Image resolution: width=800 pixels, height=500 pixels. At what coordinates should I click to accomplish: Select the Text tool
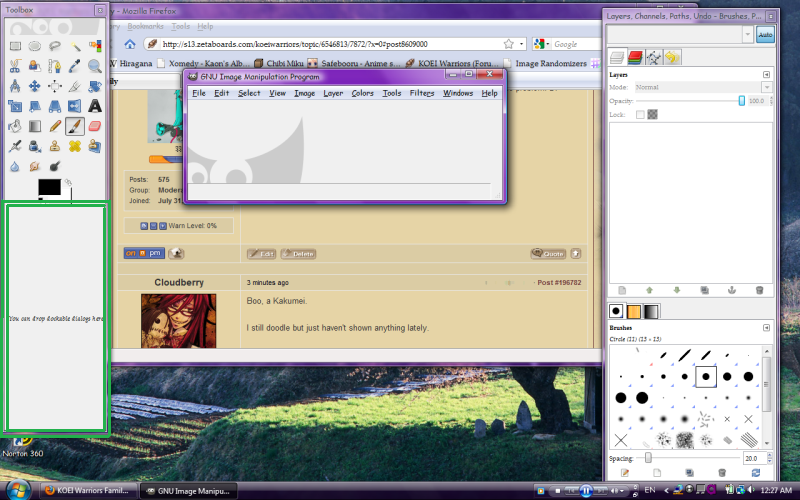click(95, 106)
